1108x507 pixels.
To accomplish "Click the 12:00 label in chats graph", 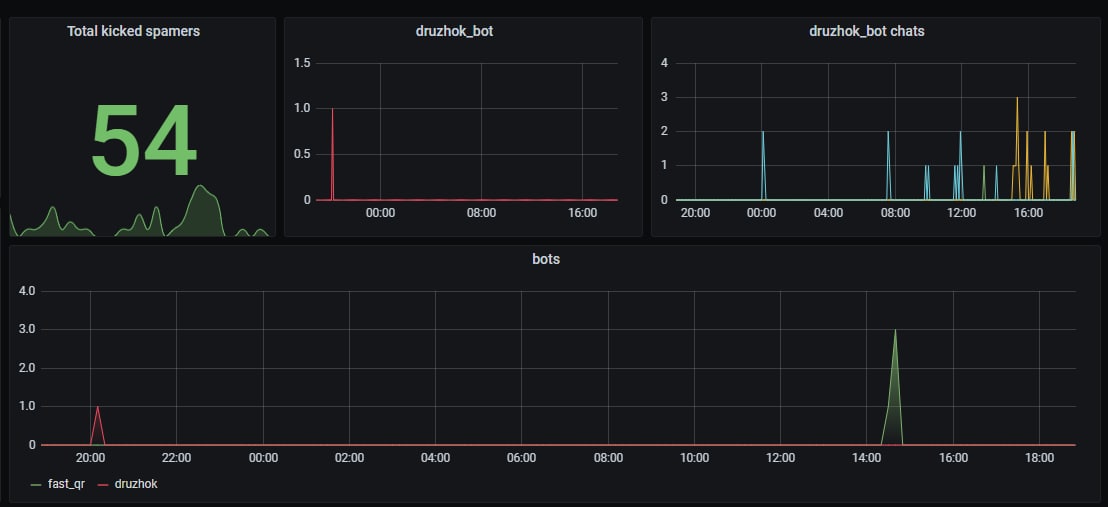I will (962, 212).
